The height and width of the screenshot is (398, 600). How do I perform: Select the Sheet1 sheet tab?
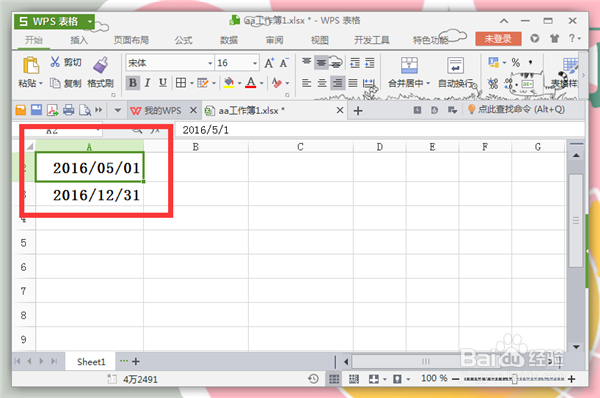click(91, 362)
